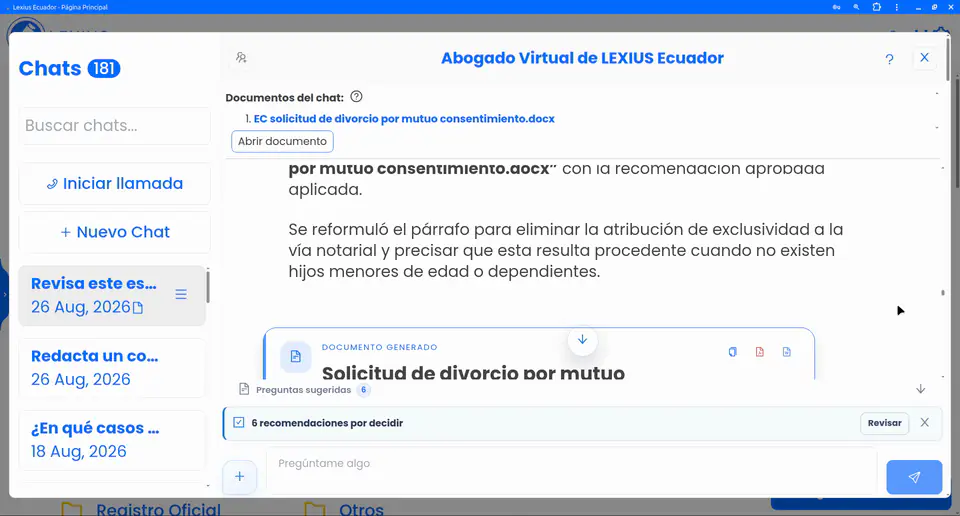Download generated document as PDF (red icon)

pyautogui.click(x=759, y=352)
